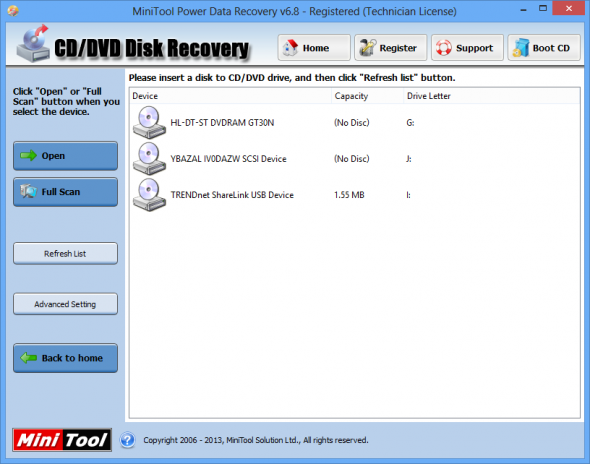
Task: Open the Register button with key icon
Action: (390, 48)
